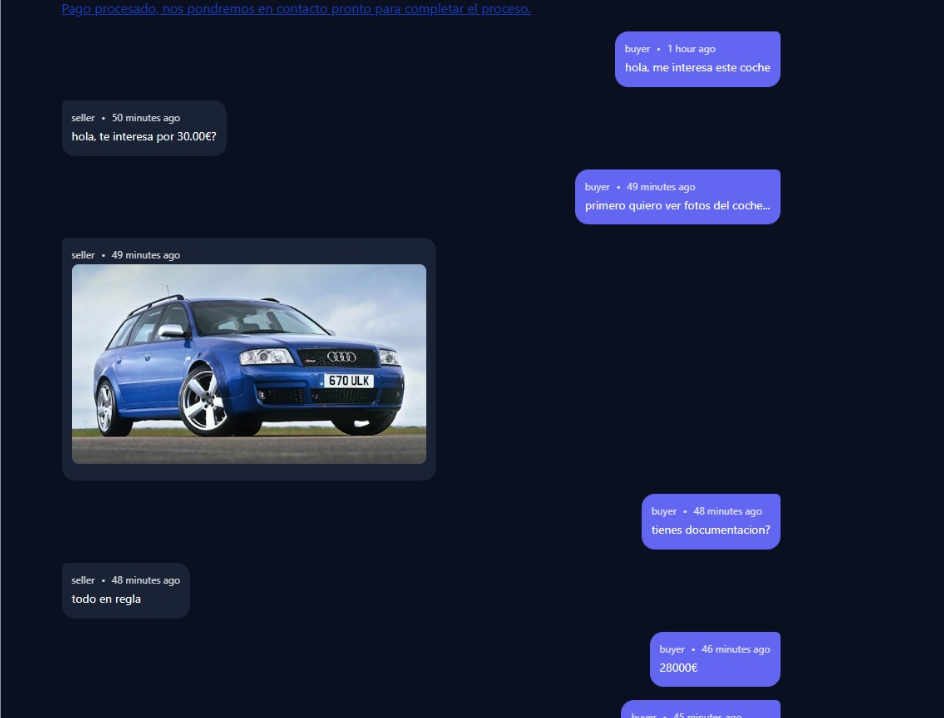The height and width of the screenshot is (718, 944).
Task: Click the "primero quiero ver fotos del coche..." message
Action: coord(677,206)
